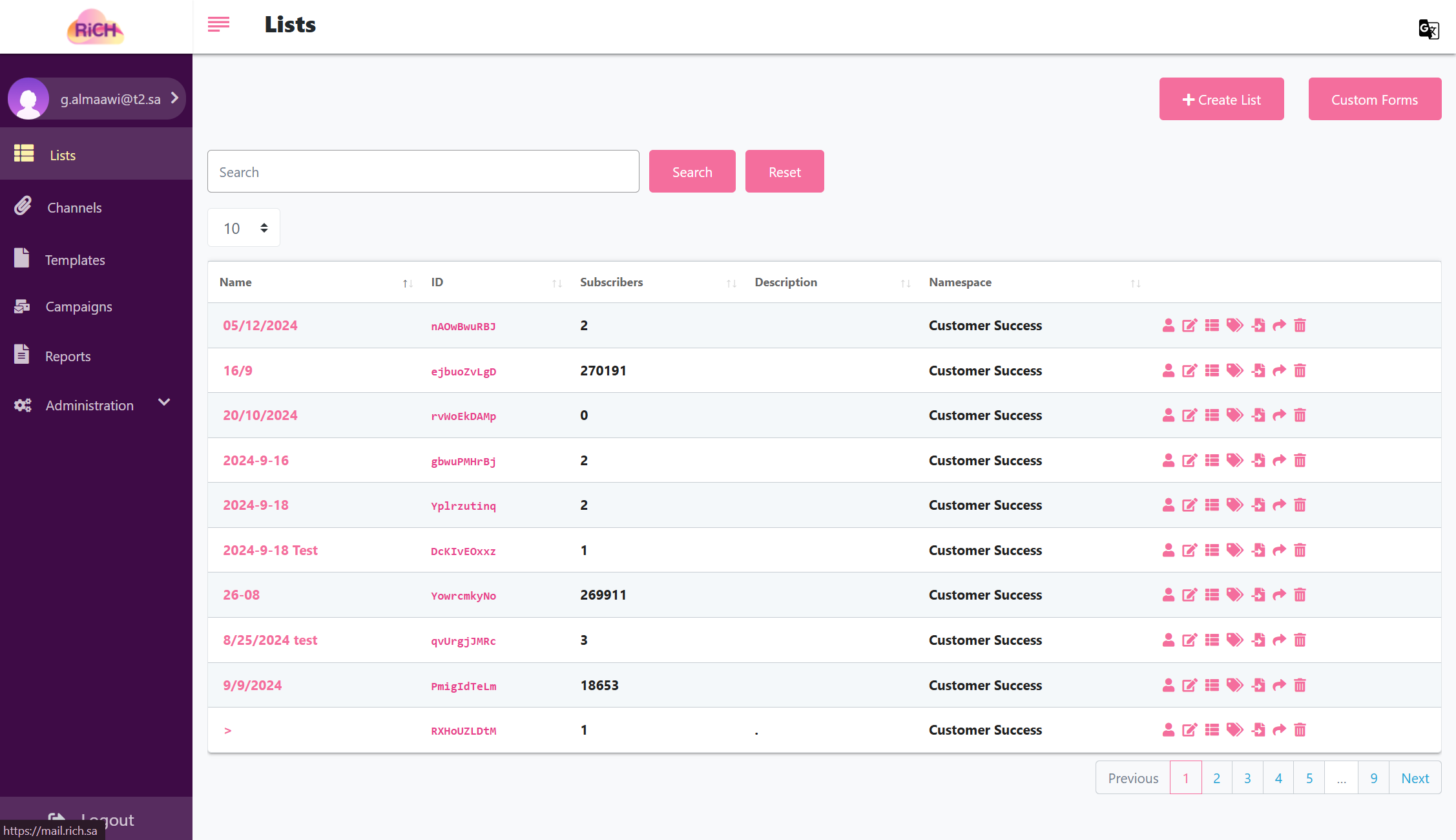Click the translate icon in top right
This screenshot has width=1456, height=840.
(1428, 29)
